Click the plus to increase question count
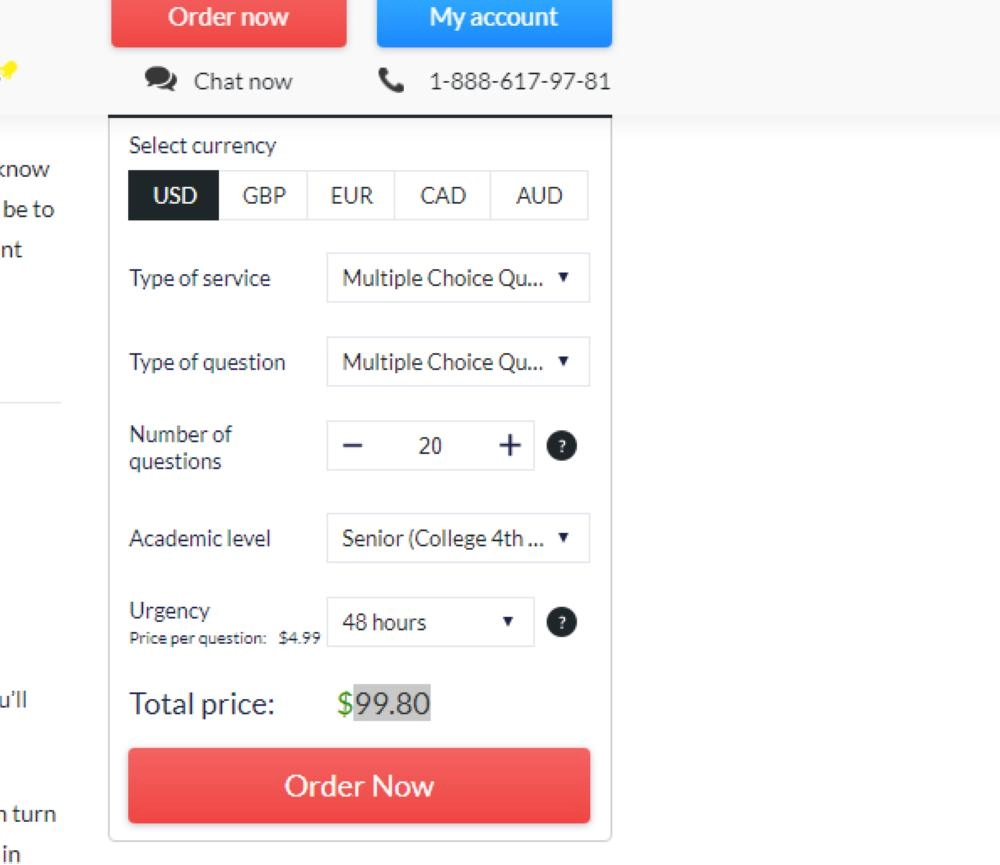 pos(510,445)
